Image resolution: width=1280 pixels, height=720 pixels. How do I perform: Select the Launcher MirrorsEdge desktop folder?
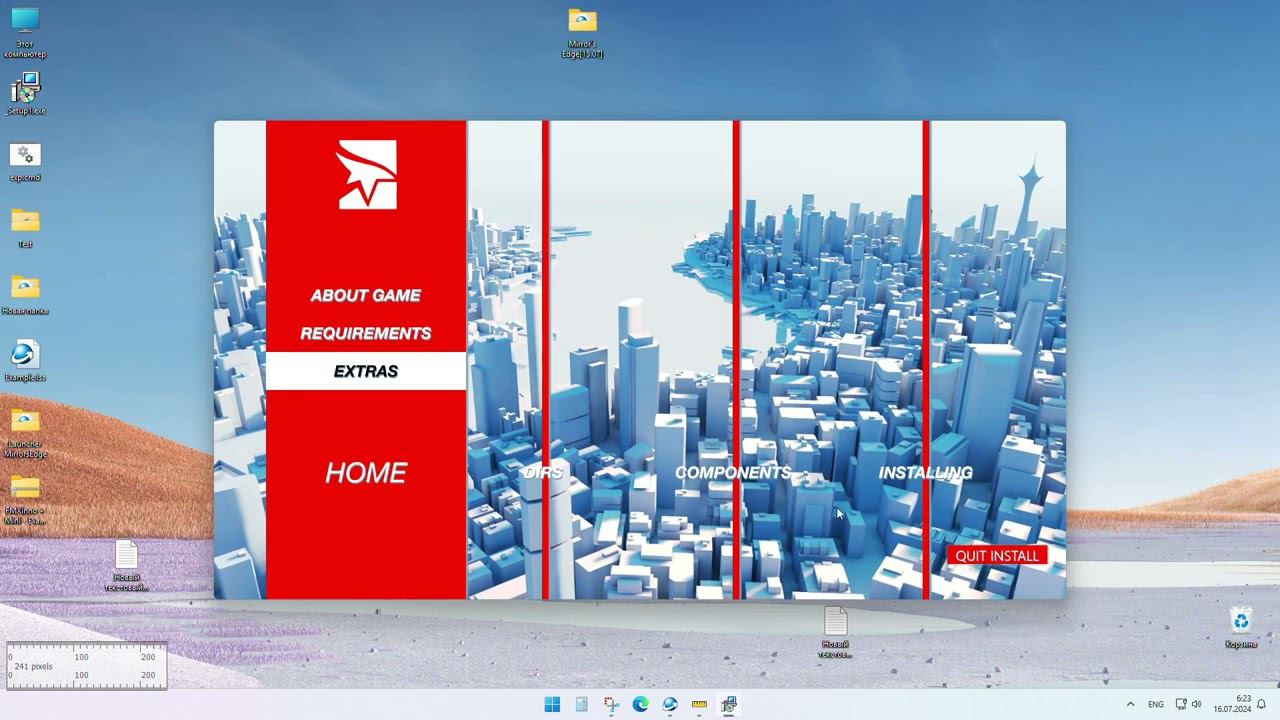[25, 433]
